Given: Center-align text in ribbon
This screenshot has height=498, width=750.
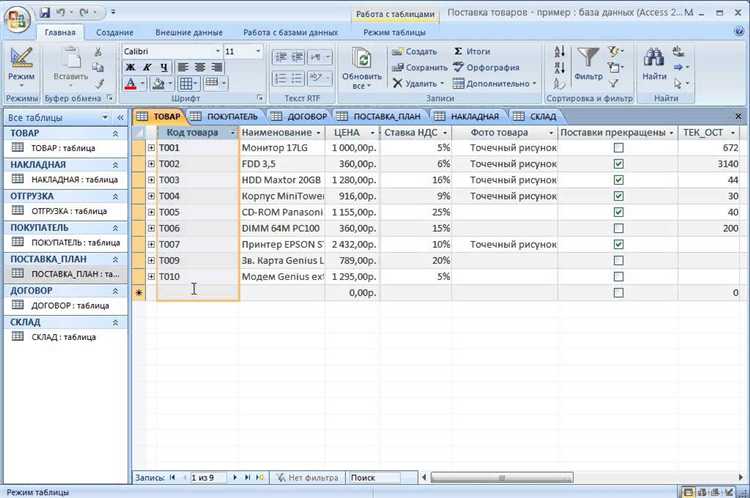Looking at the screenshot, I should tap(199, 67).
